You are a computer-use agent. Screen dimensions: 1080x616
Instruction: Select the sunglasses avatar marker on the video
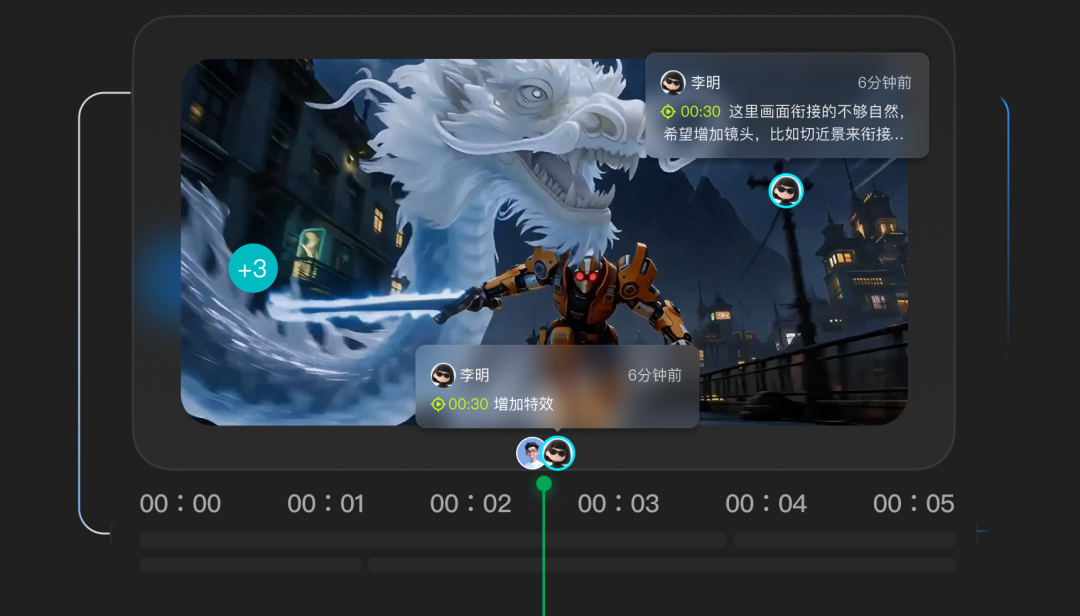(x=785, y=190)
